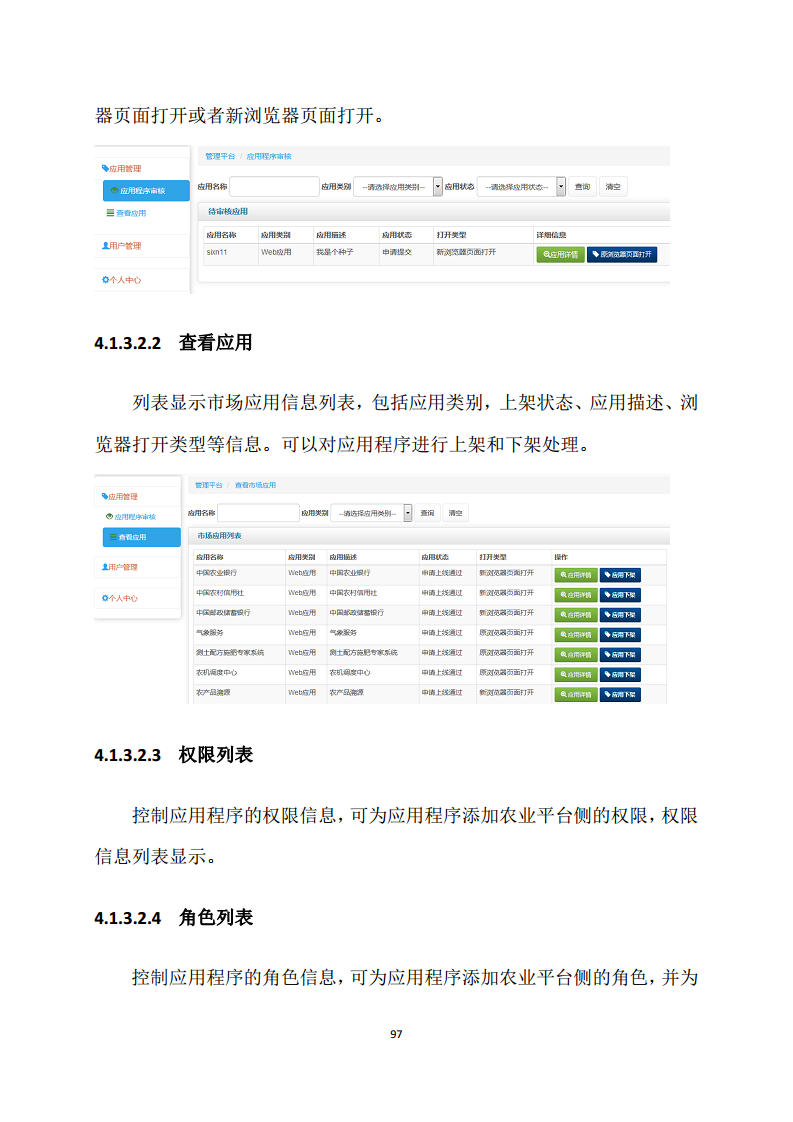Click green 应用详情 button for skn11
This screenshot has width=793, height=1122.
(560, 255)
